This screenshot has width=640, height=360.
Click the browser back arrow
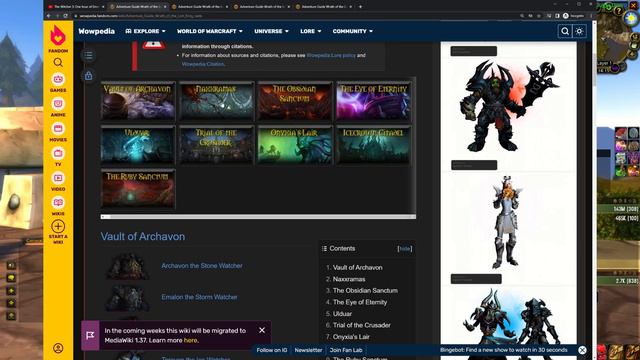click(x=49, y=16)
